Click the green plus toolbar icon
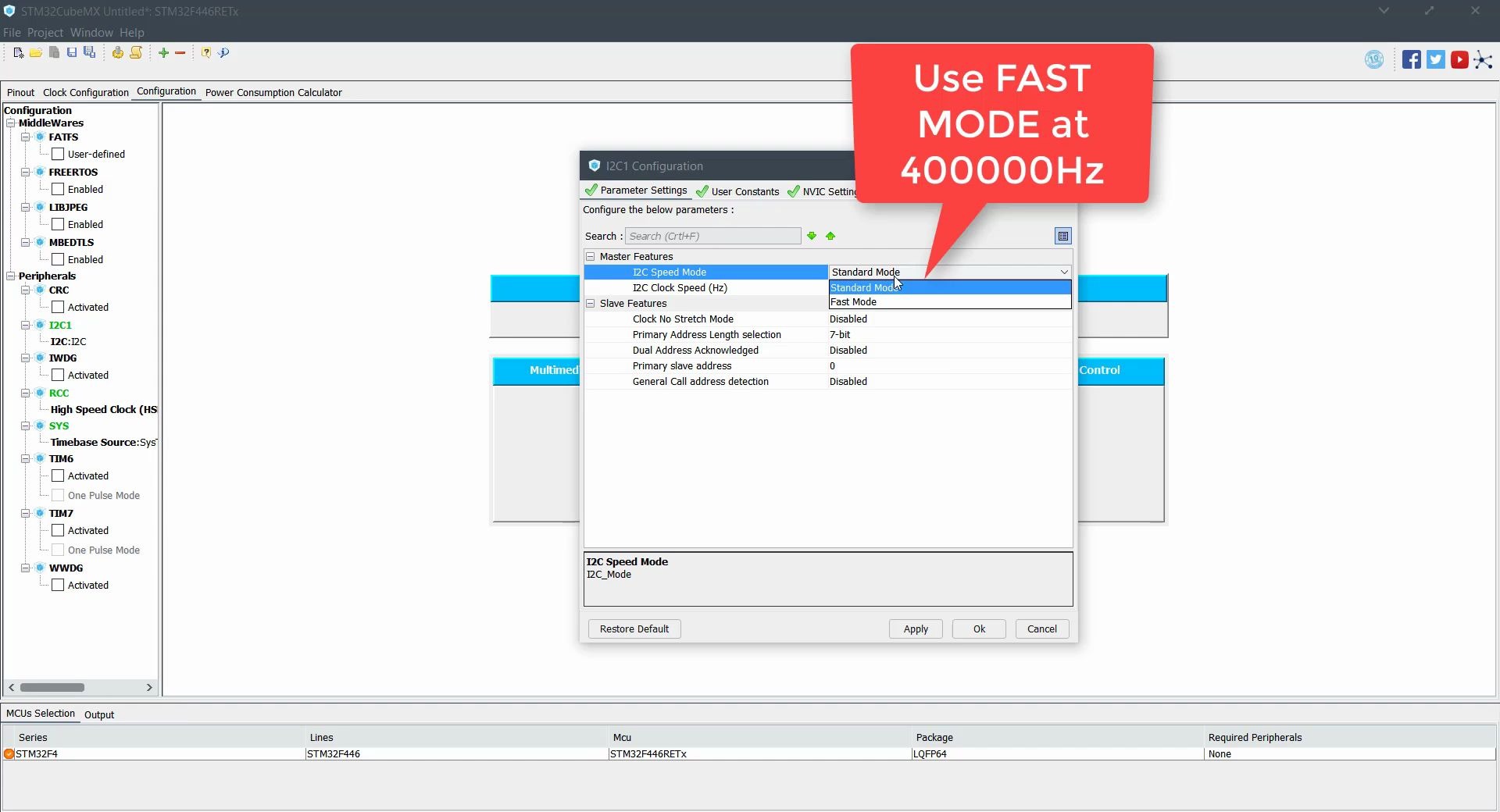 163,52
